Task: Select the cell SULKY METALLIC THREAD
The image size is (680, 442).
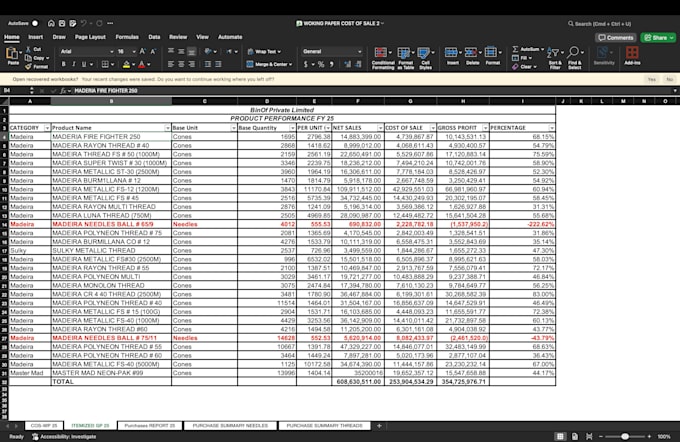Action: pyautogui.click(x=111, y=250)
